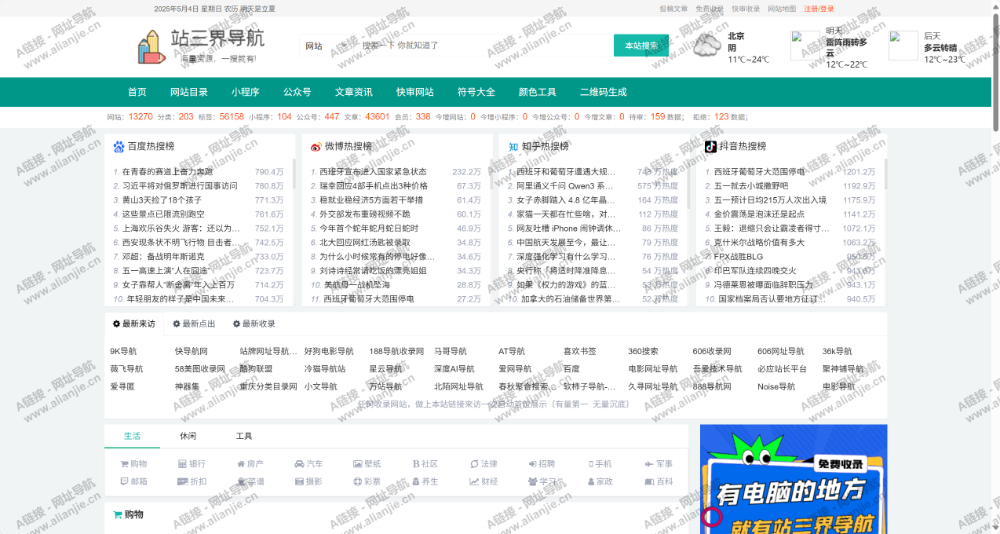The width and height of the screenshot is (1000, 534).
Task: Open 小程序 in the navigation bar
Action: [246, 92]
